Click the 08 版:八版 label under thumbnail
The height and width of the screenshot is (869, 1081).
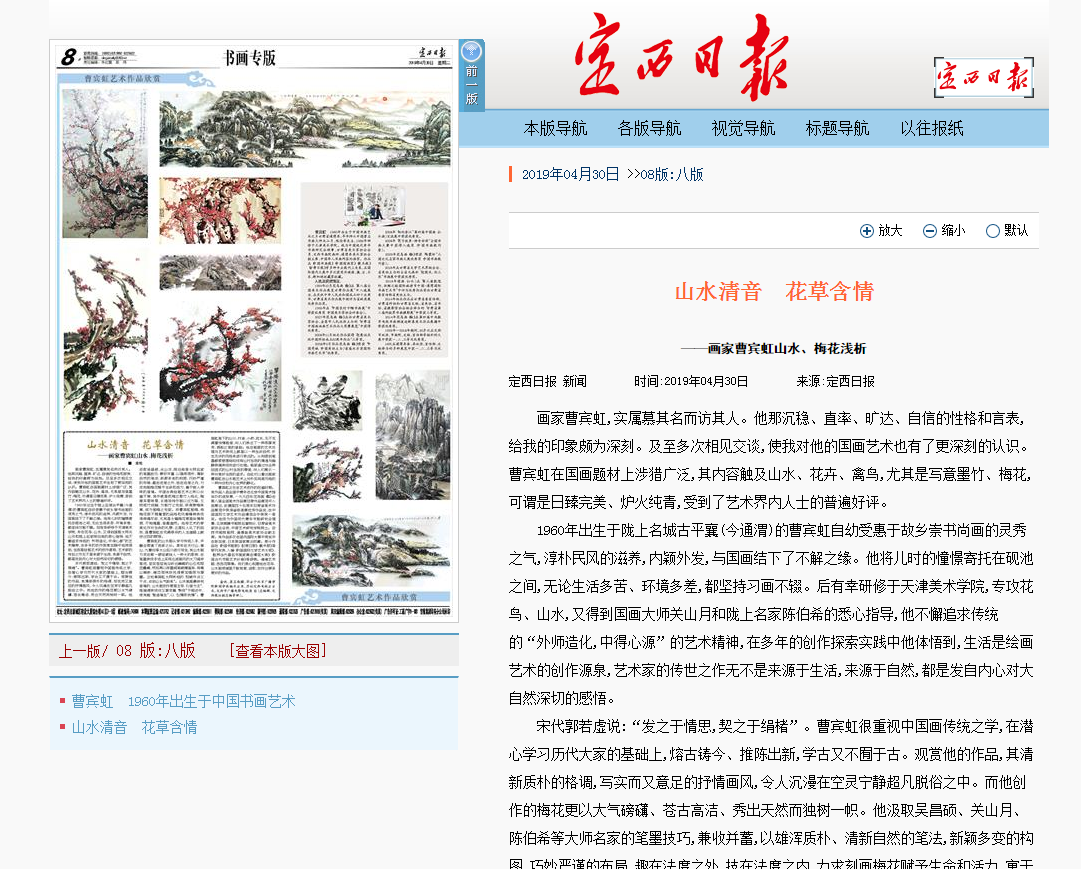(x=156, y=650)
